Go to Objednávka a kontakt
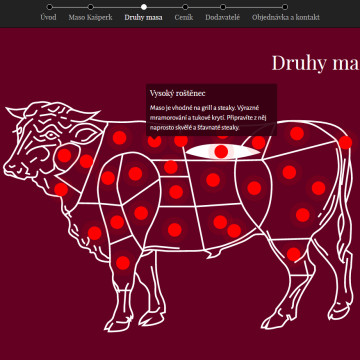The image size is (360, 360). tap(286, 17)
